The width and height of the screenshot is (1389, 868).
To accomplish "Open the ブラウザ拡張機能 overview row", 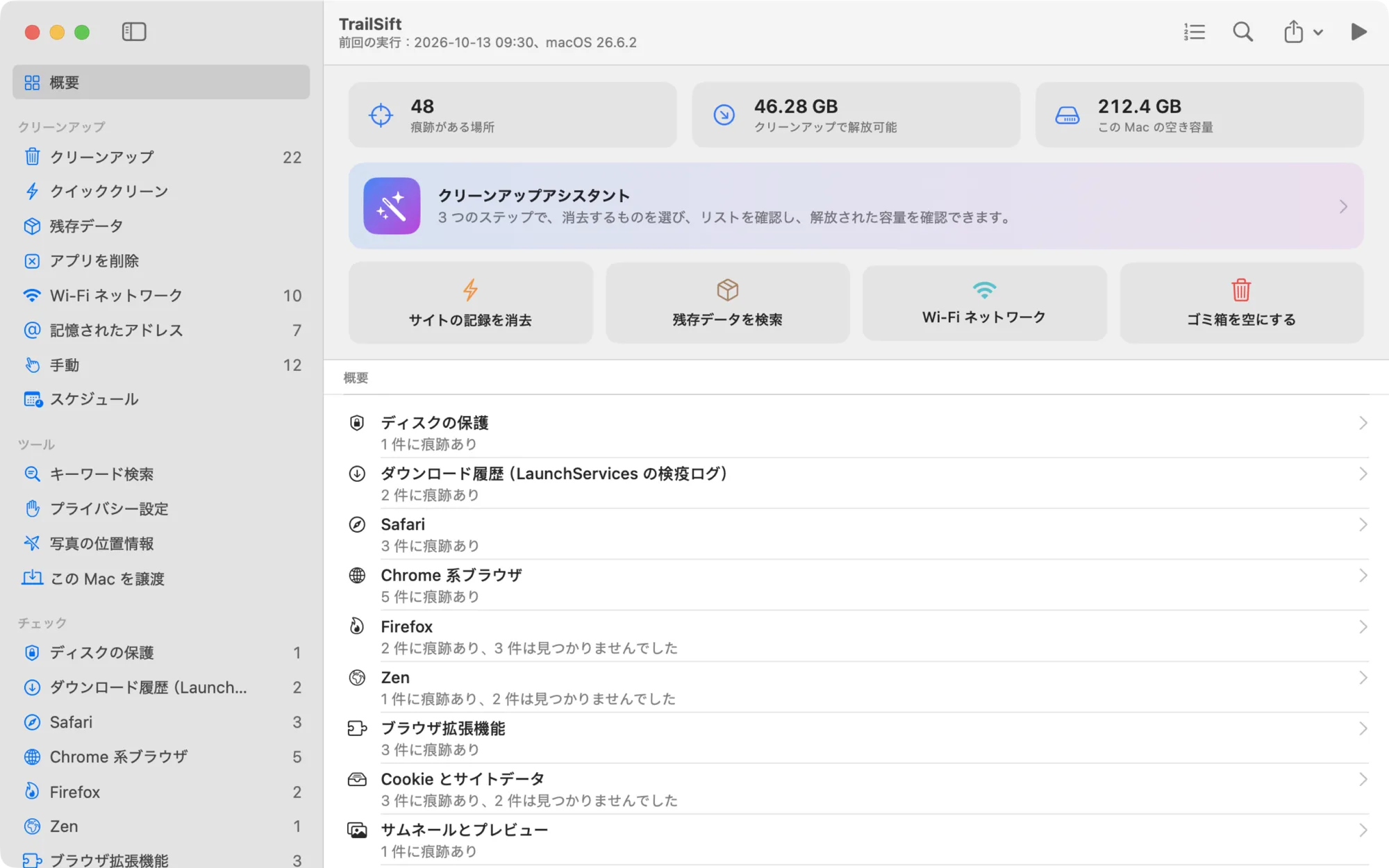I will pyautogui.click(x=856, y=738).
